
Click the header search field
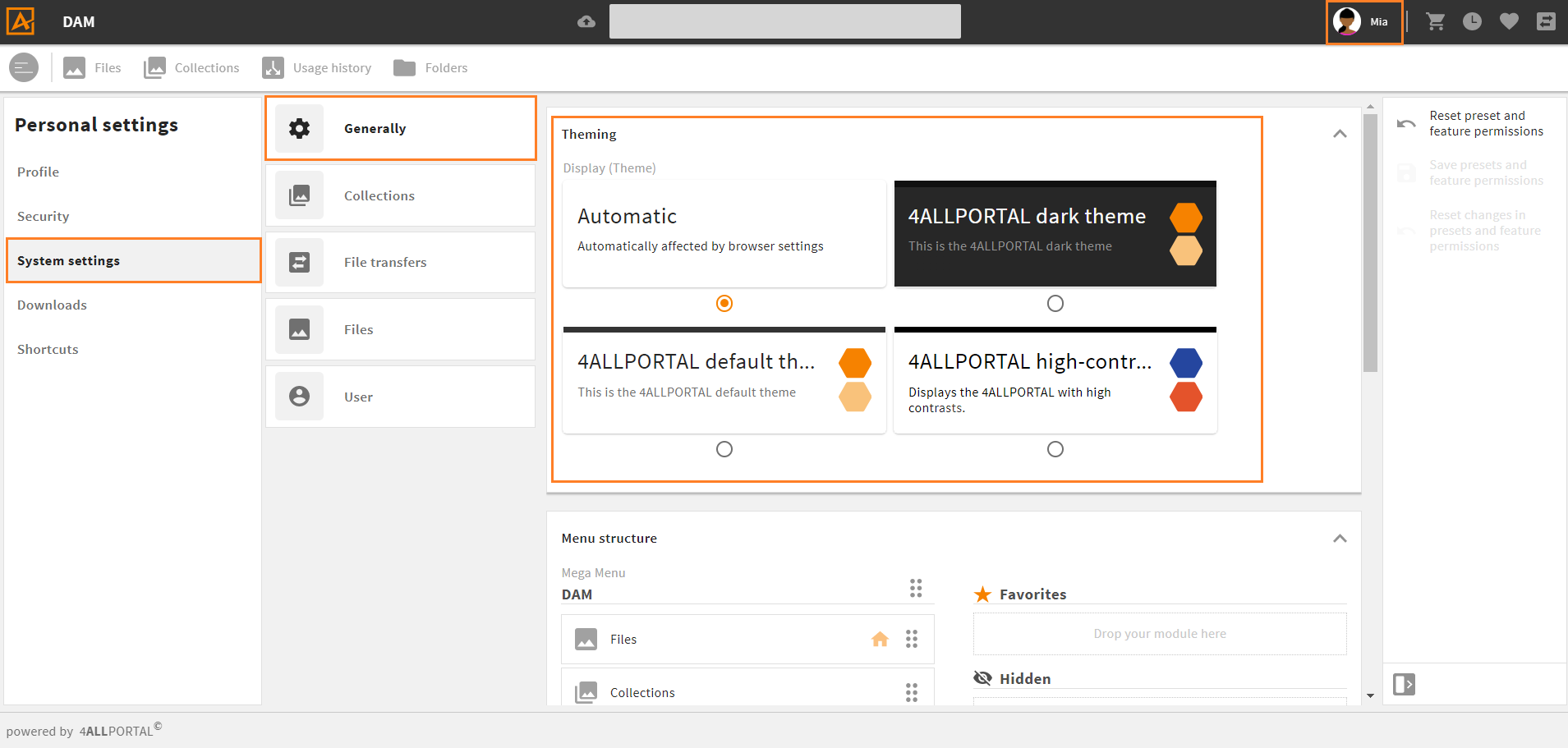(x=785, y=21)
